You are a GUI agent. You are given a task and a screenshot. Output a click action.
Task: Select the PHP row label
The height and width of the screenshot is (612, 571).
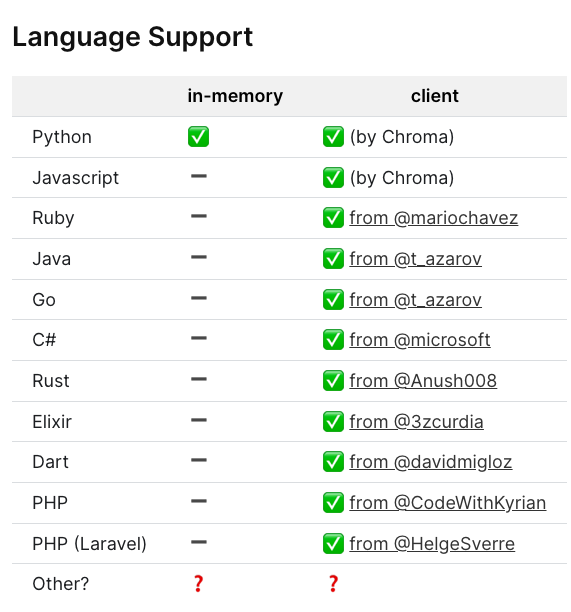(x=50, y=503)
